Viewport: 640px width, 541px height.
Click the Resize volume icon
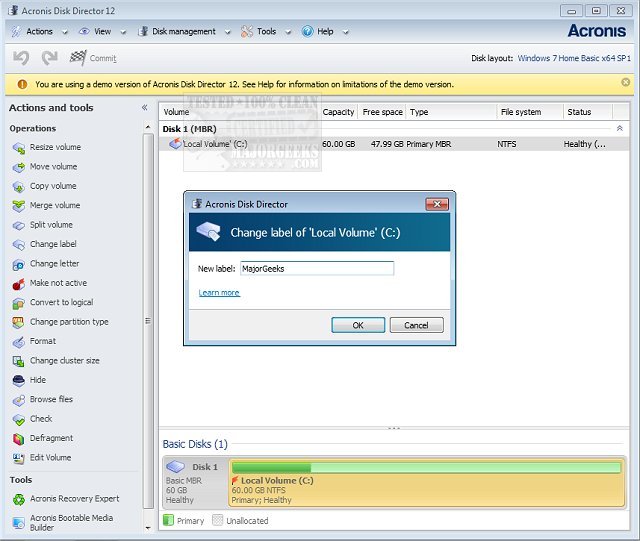point(19,147)
